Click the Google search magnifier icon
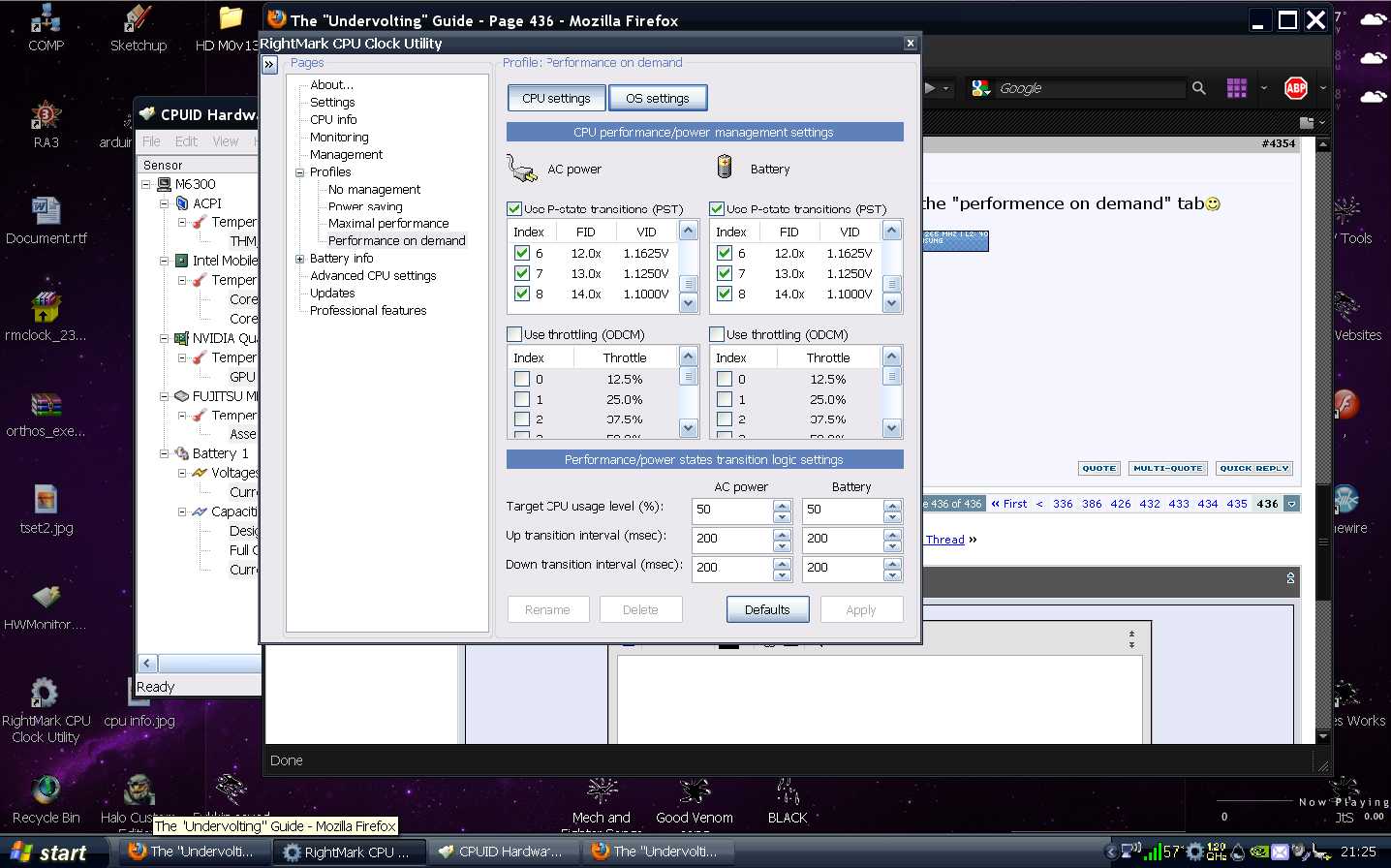The image size is (1391, 868). tap(1199, 88)
